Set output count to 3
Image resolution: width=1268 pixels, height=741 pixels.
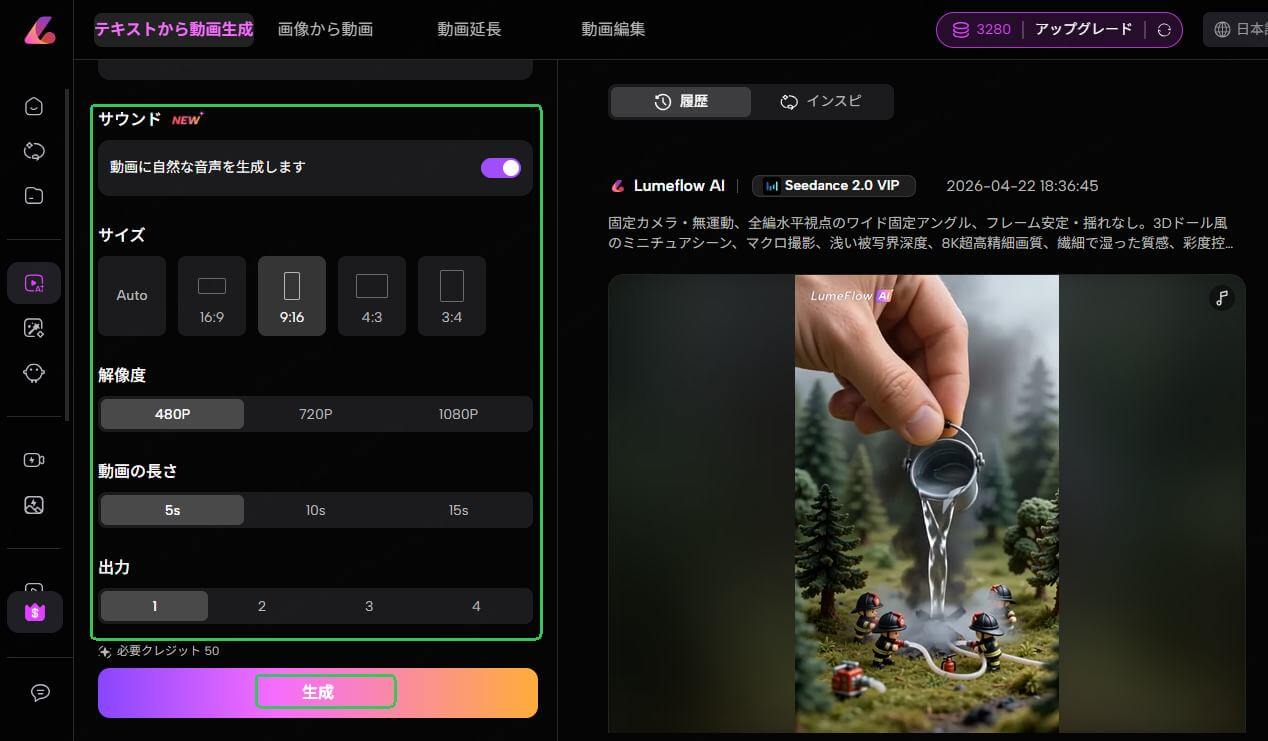coord(369,606)
